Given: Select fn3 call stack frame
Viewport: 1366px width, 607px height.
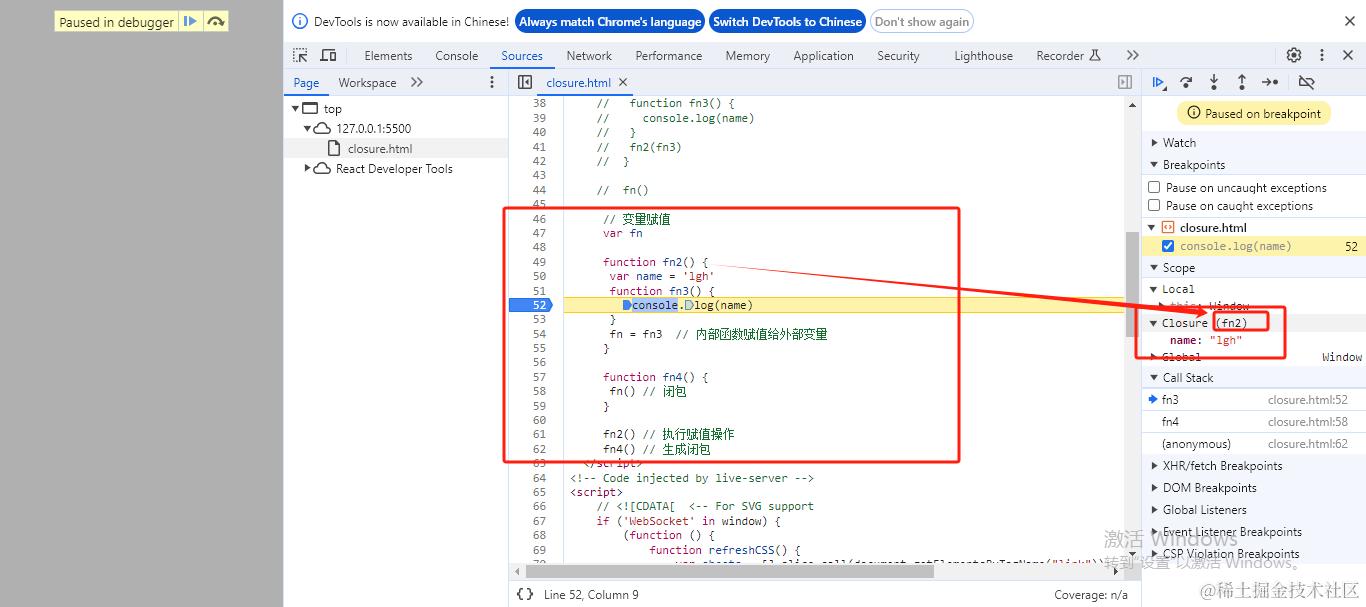Looking at the screenshot, I should click(1254, 400).
